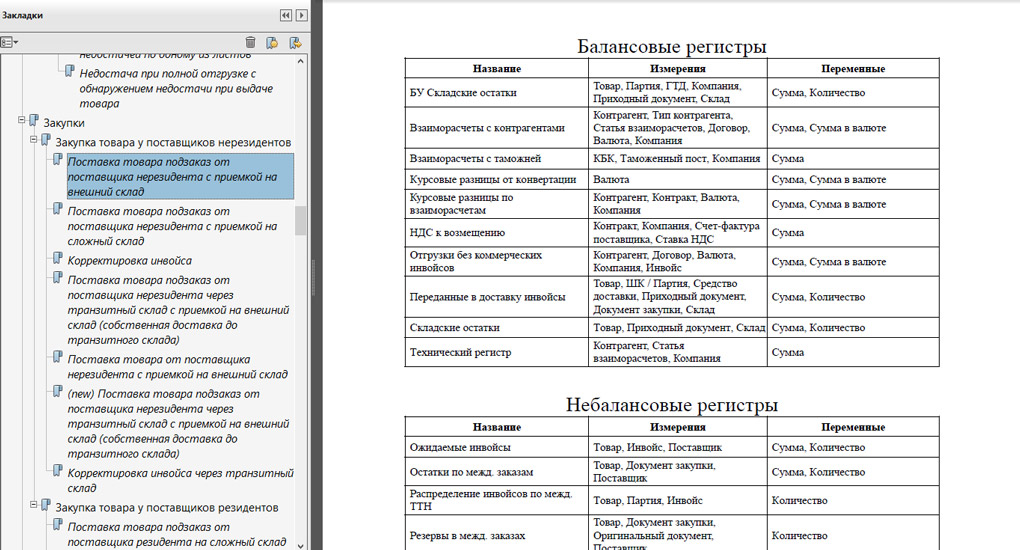Click bookmark icon of Закупки
Viewport: 1020px width, 550px height.
[34, 120]
